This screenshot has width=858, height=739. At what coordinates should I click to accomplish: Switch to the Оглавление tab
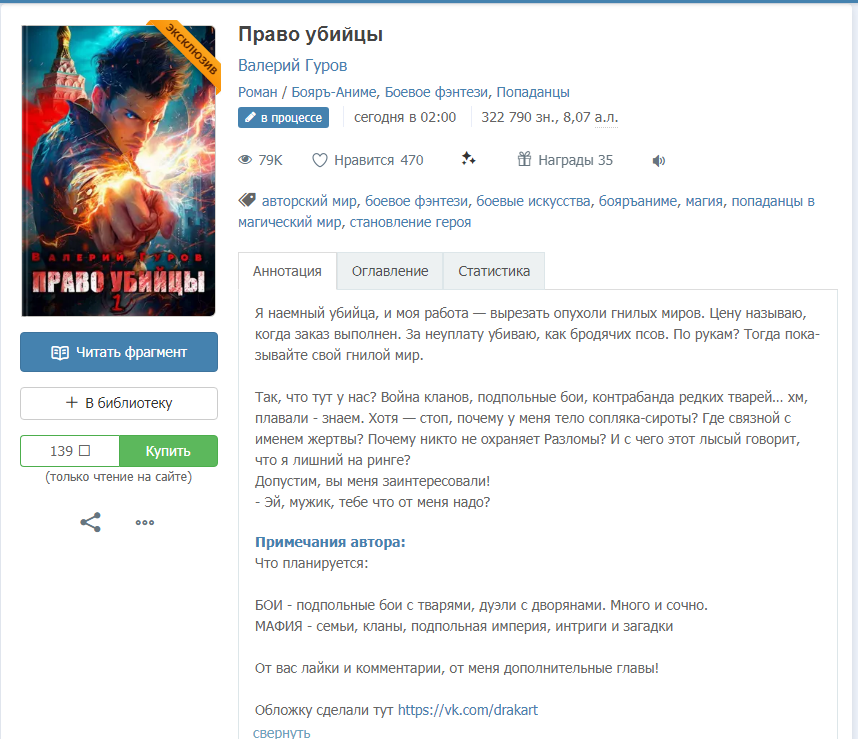390,271
